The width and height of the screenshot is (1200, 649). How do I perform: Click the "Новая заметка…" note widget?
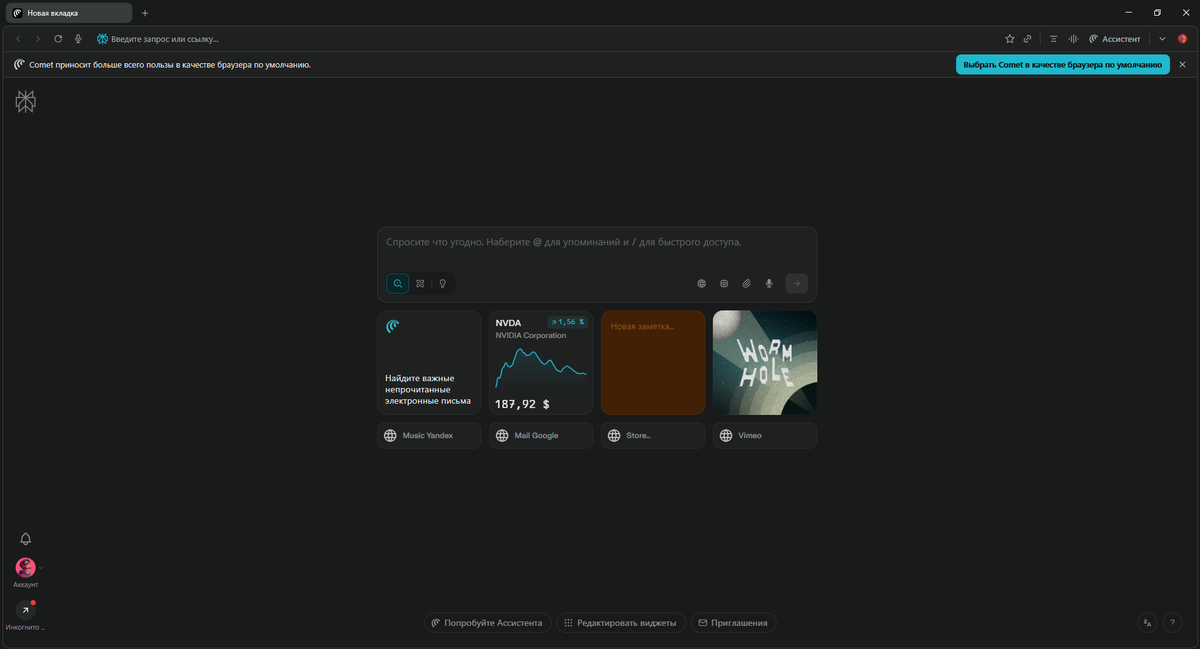point(653,362)
